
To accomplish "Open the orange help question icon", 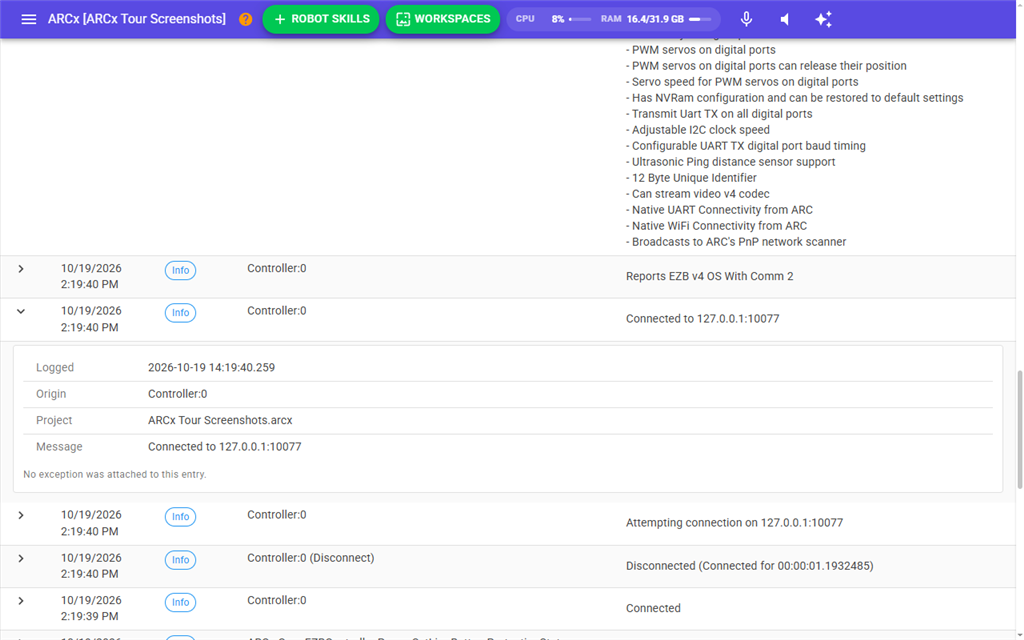I will pyautogui.click(x=246, y=20).
